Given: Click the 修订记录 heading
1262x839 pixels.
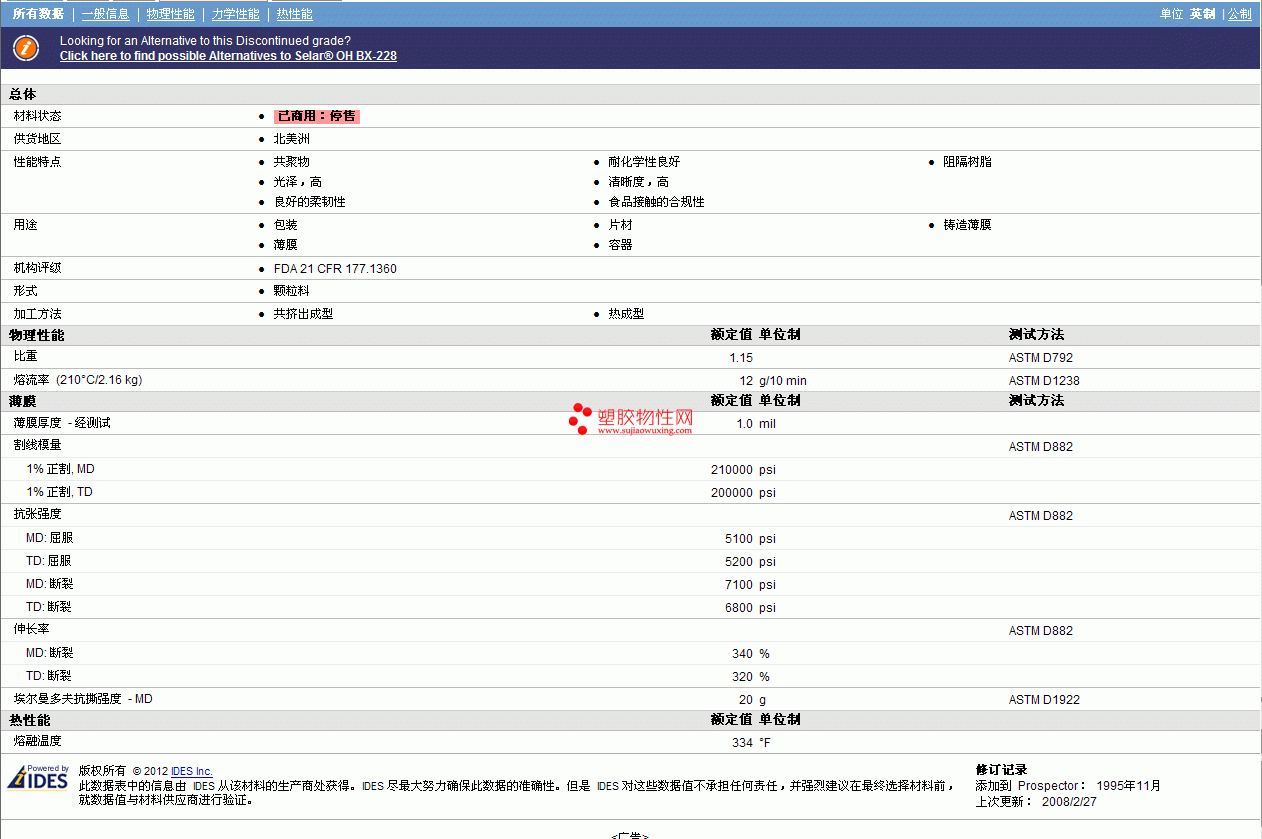Looking at the screenshot, I should pos(1001,770).
